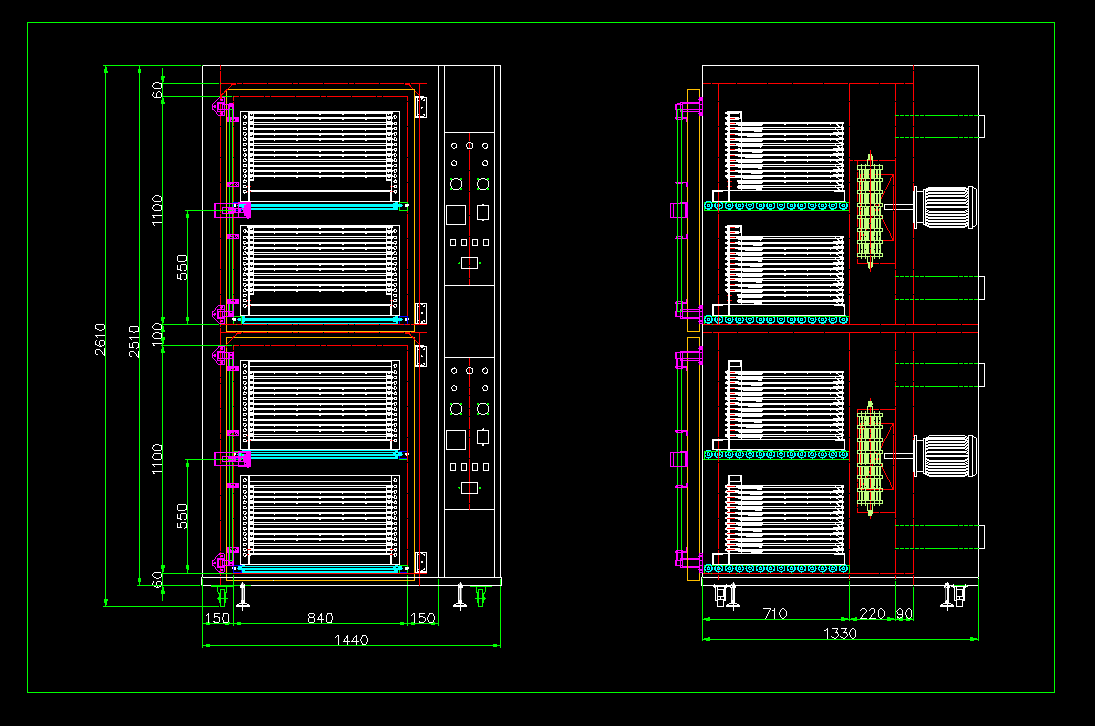
Task: Select the 1440 overall width dimension text
Action: pos(352,641)
